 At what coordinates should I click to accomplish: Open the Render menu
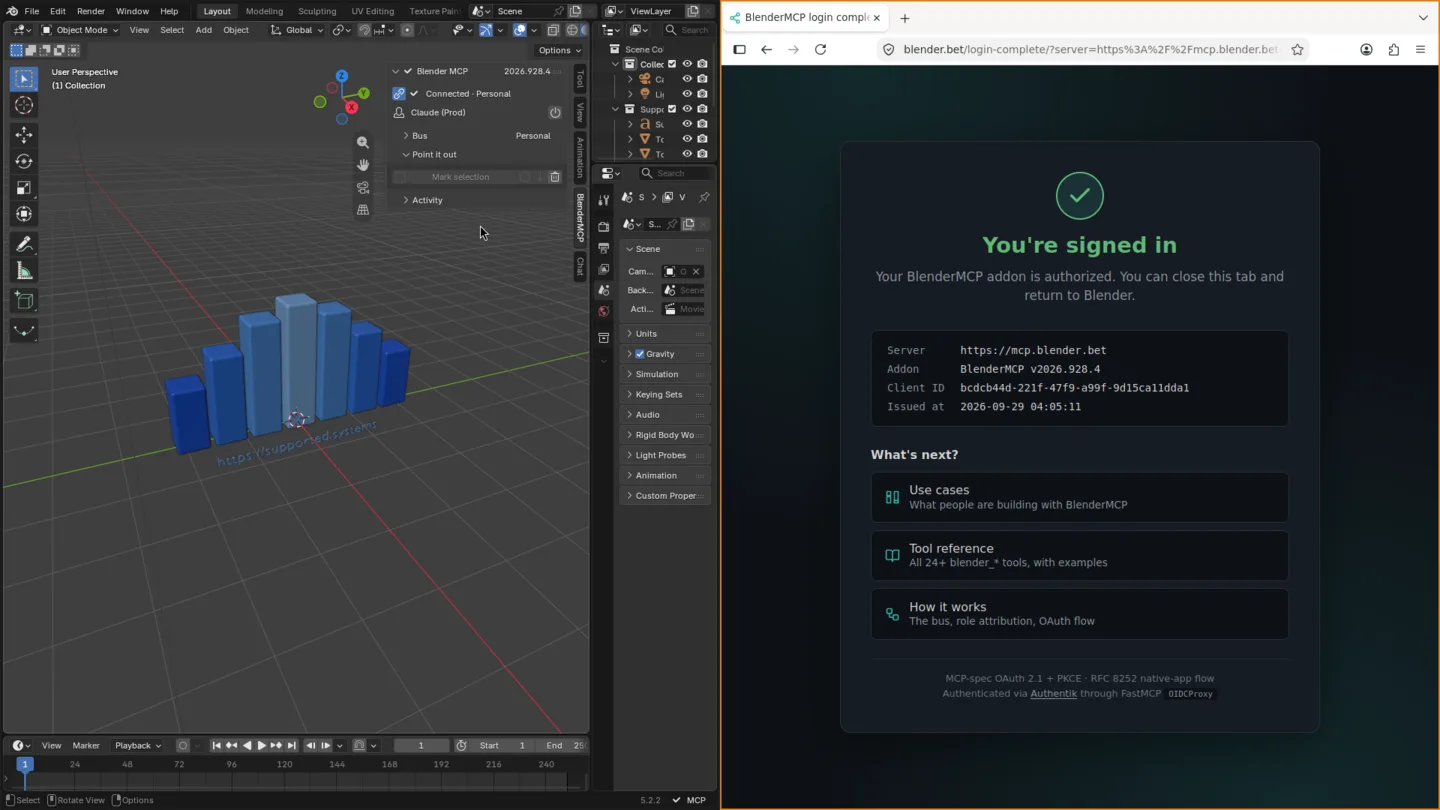click(90, 11)
